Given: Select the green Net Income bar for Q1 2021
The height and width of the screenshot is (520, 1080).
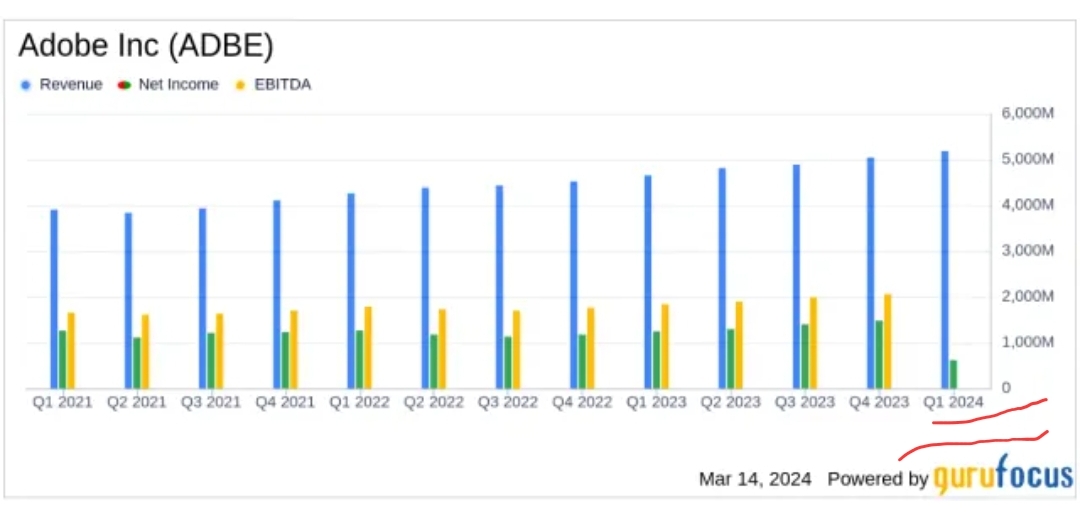Looking at the screenshot, I should [62, 360].
